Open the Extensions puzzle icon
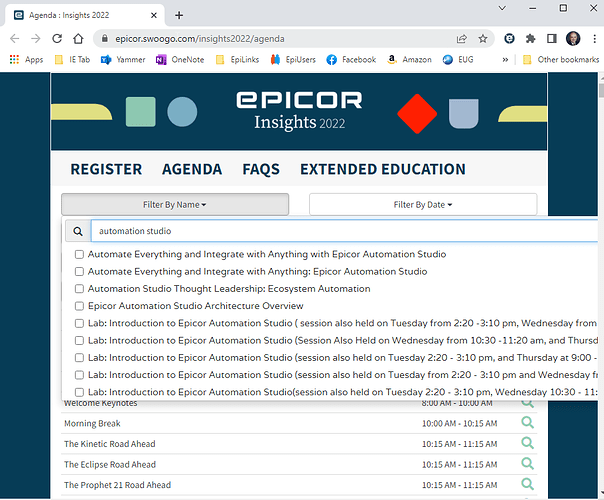This screenshot has height=500, width=604. click(530, 39)
